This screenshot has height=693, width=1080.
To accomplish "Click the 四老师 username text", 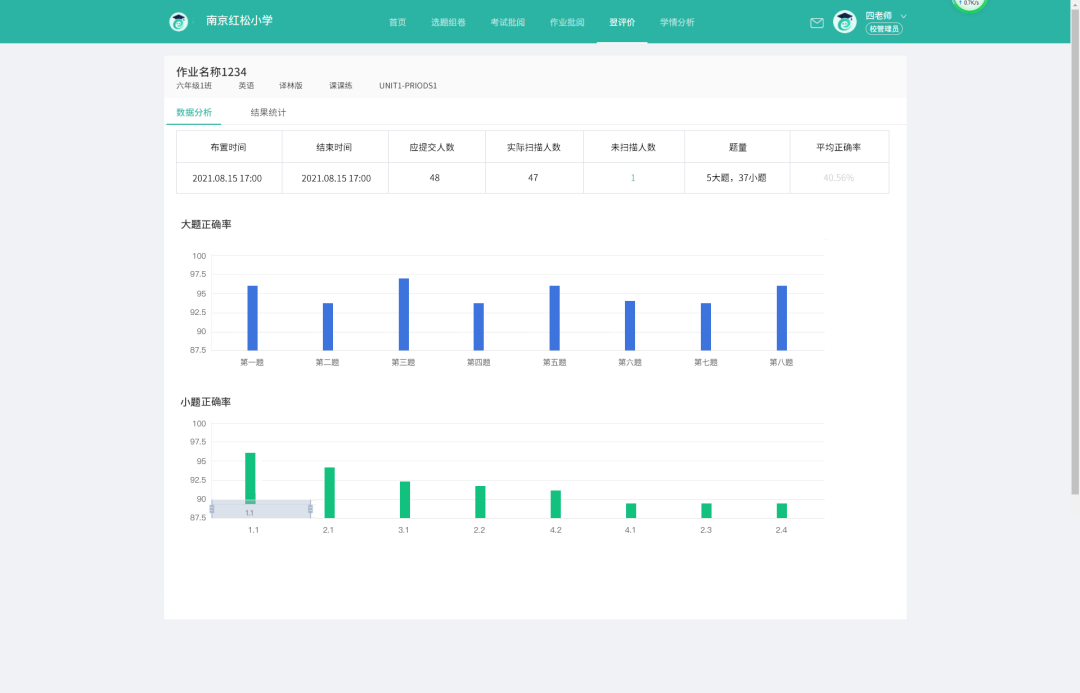I will (x=878, y=15).
